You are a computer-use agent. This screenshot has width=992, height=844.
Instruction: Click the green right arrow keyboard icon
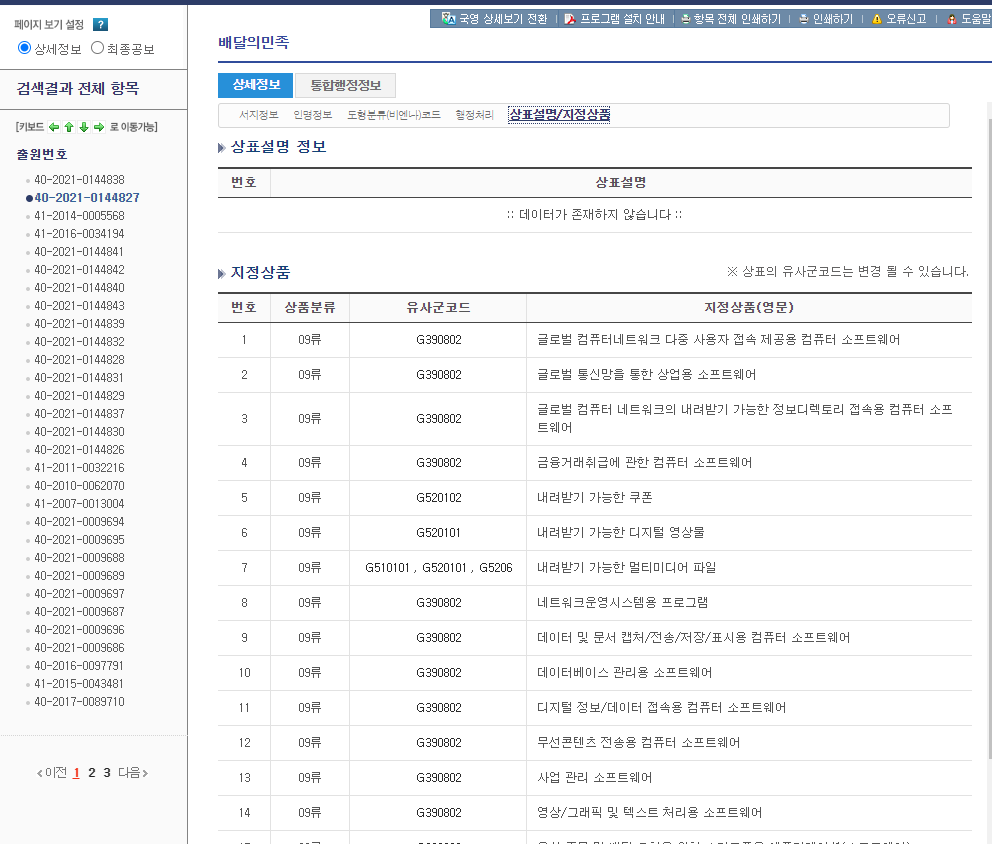99,127
